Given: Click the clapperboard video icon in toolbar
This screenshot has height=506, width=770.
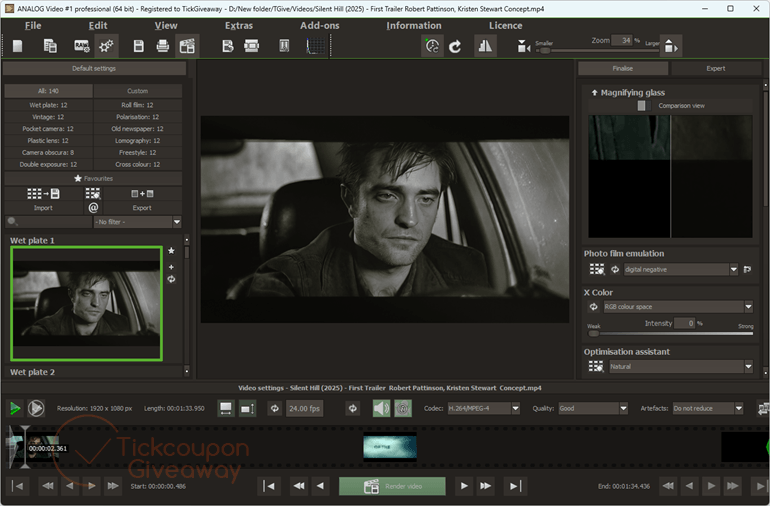Looking at the screenshot, I should [187, 46].
